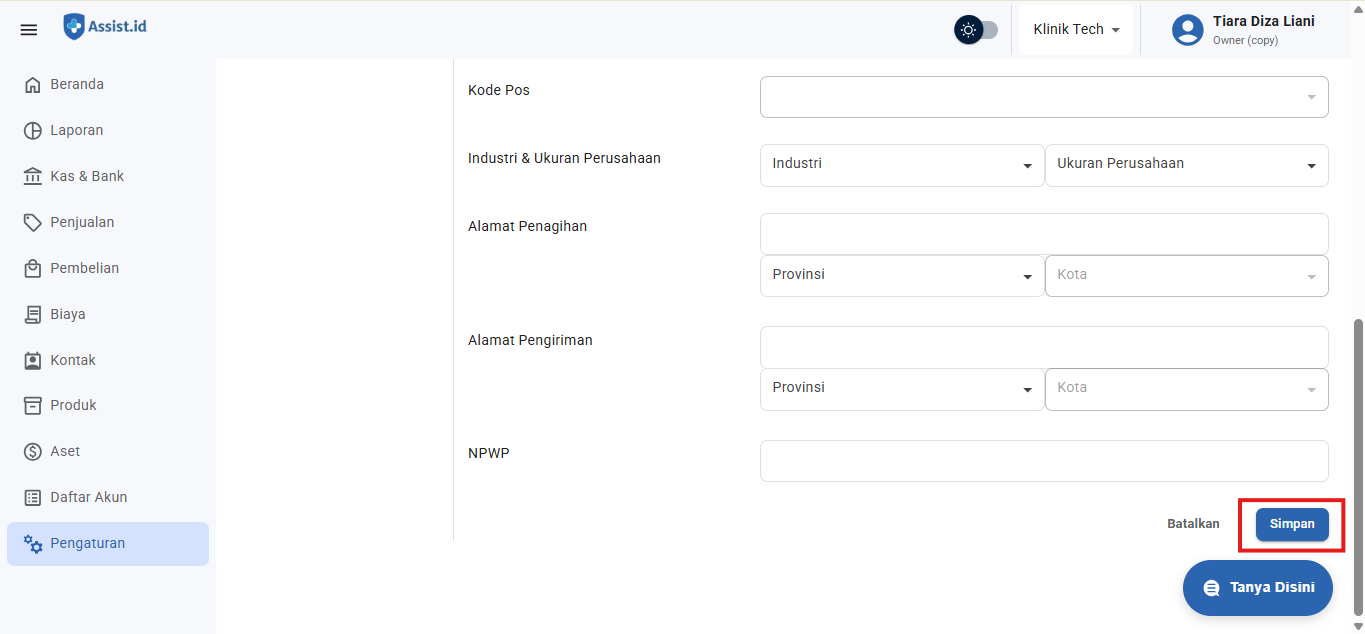Open the Kontak menu item

[x=73, y=360]
